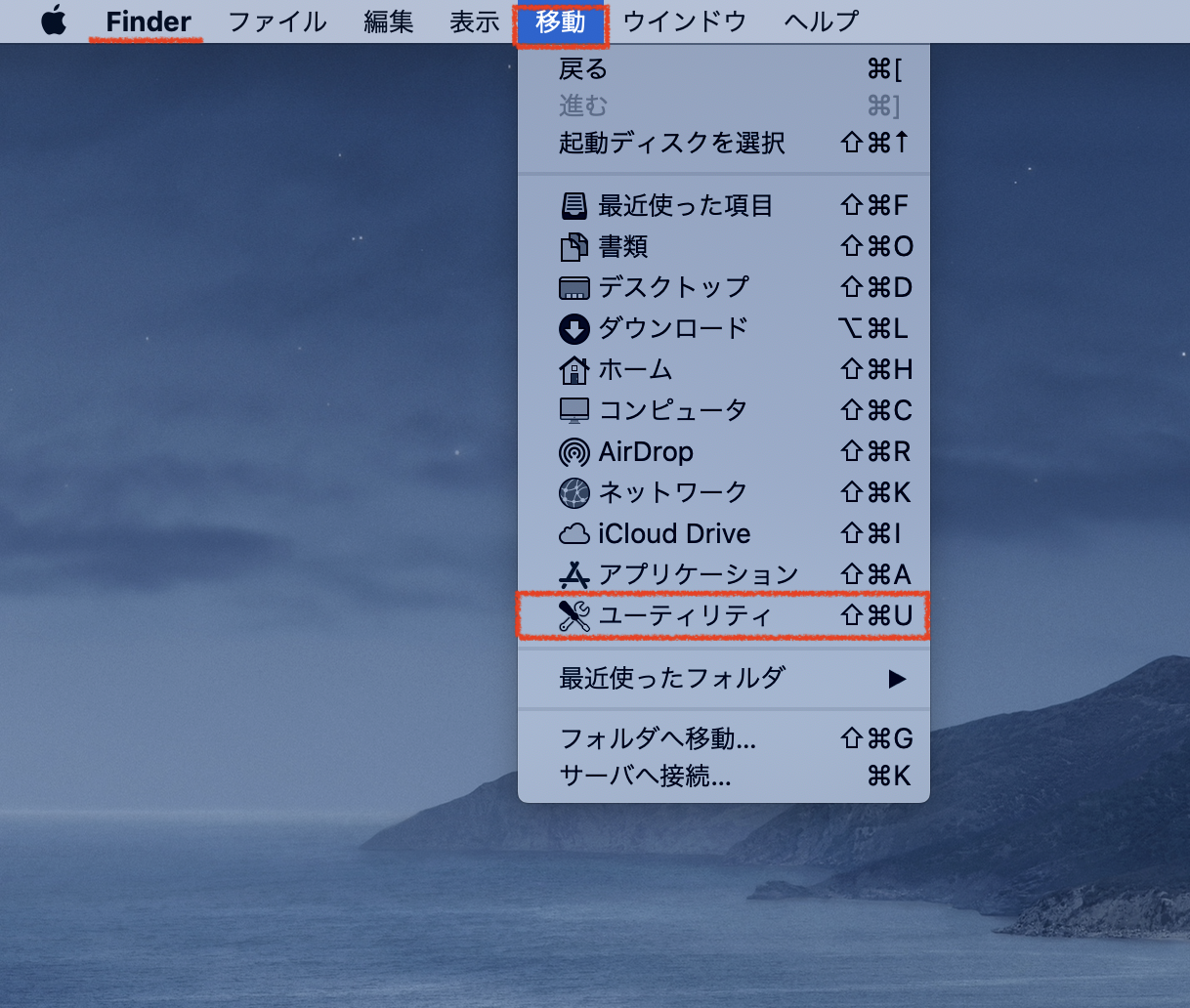This screenshot has width=1190, height=1008.
Task: Click the AirDrop label text
Action: [646, 452]
